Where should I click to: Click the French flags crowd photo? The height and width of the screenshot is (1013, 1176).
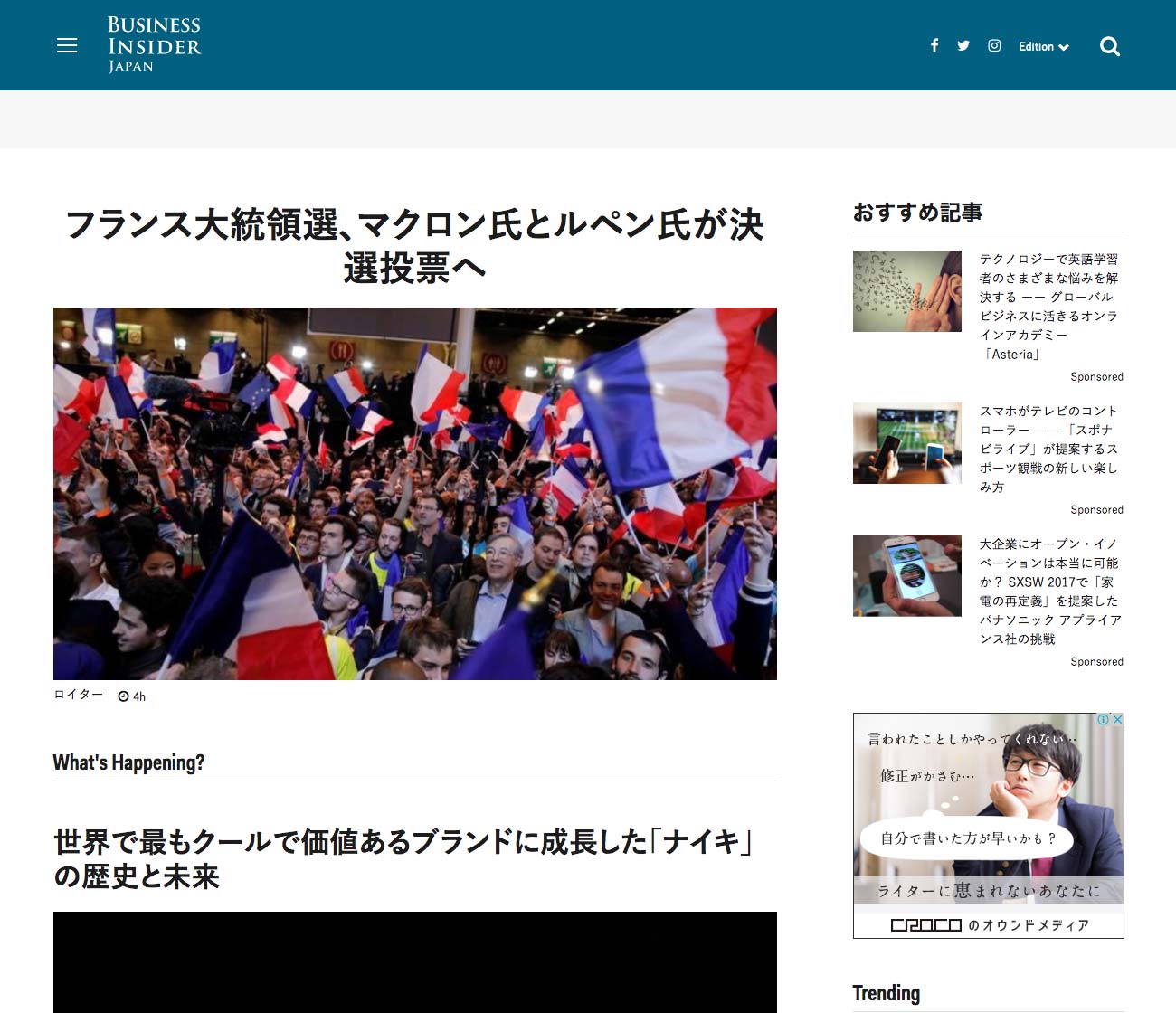(x=414, y=493)
